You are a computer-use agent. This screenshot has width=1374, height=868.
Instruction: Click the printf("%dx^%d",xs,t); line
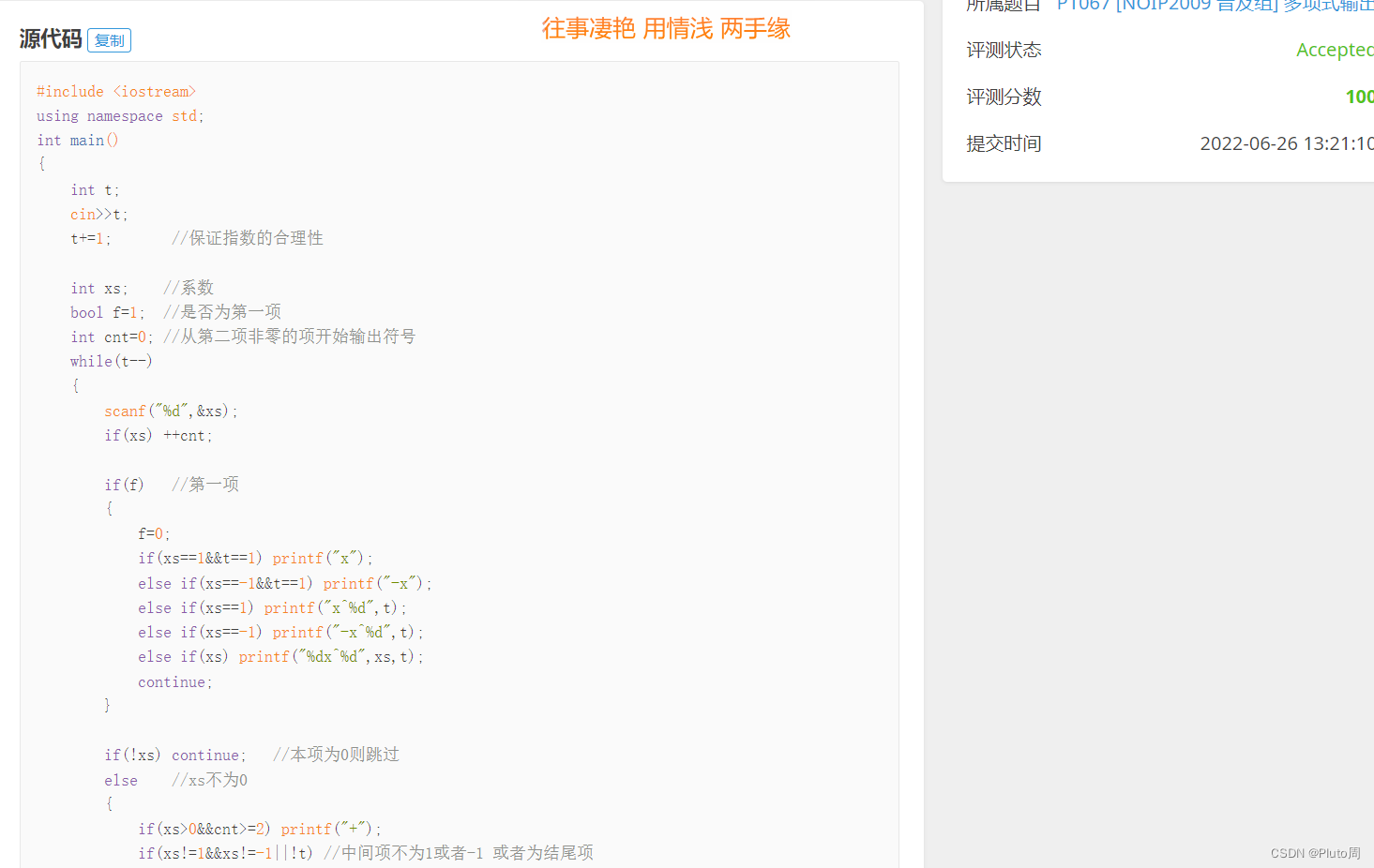click(x=331, y=657)
